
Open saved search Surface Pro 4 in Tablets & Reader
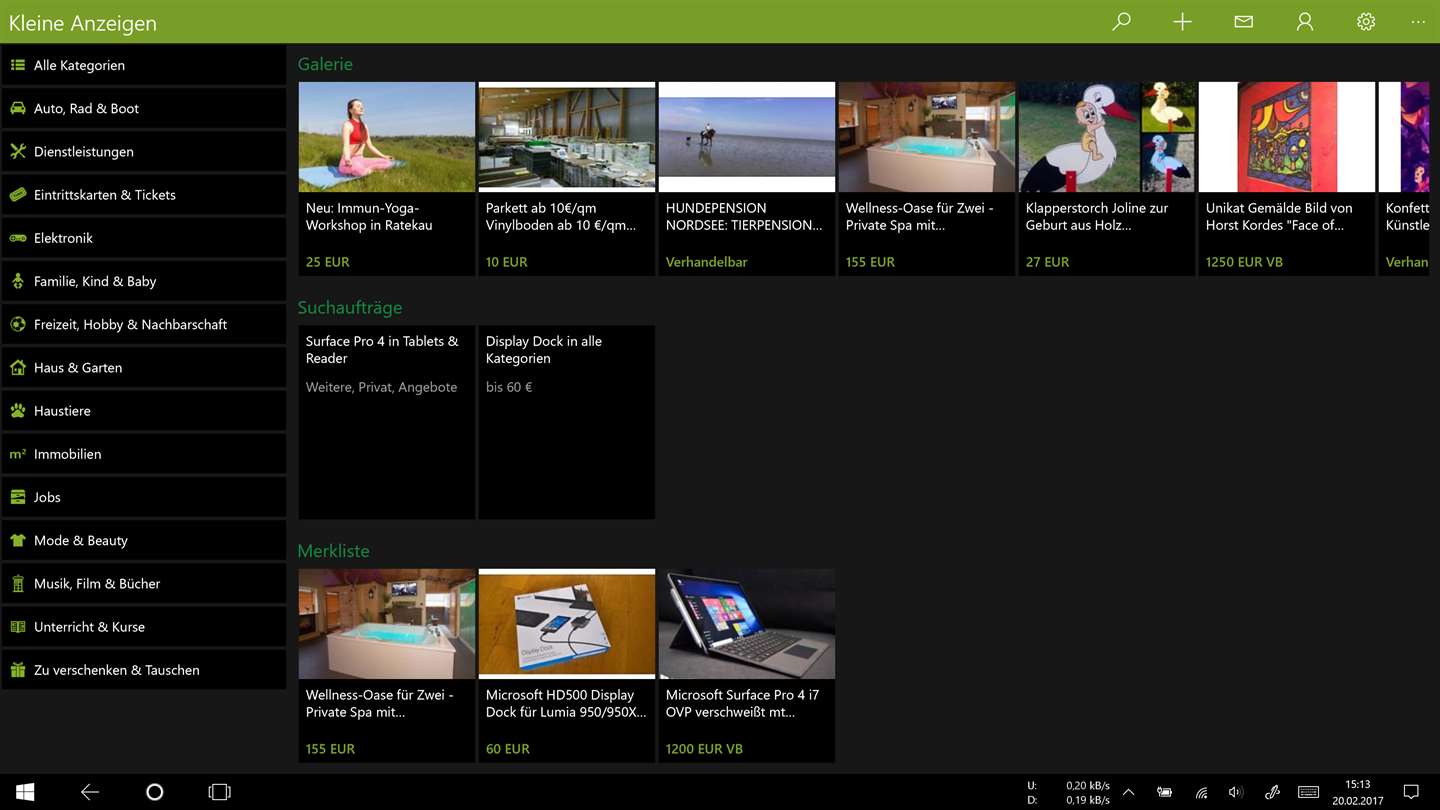pyautogui.click(x=387, y=422)
